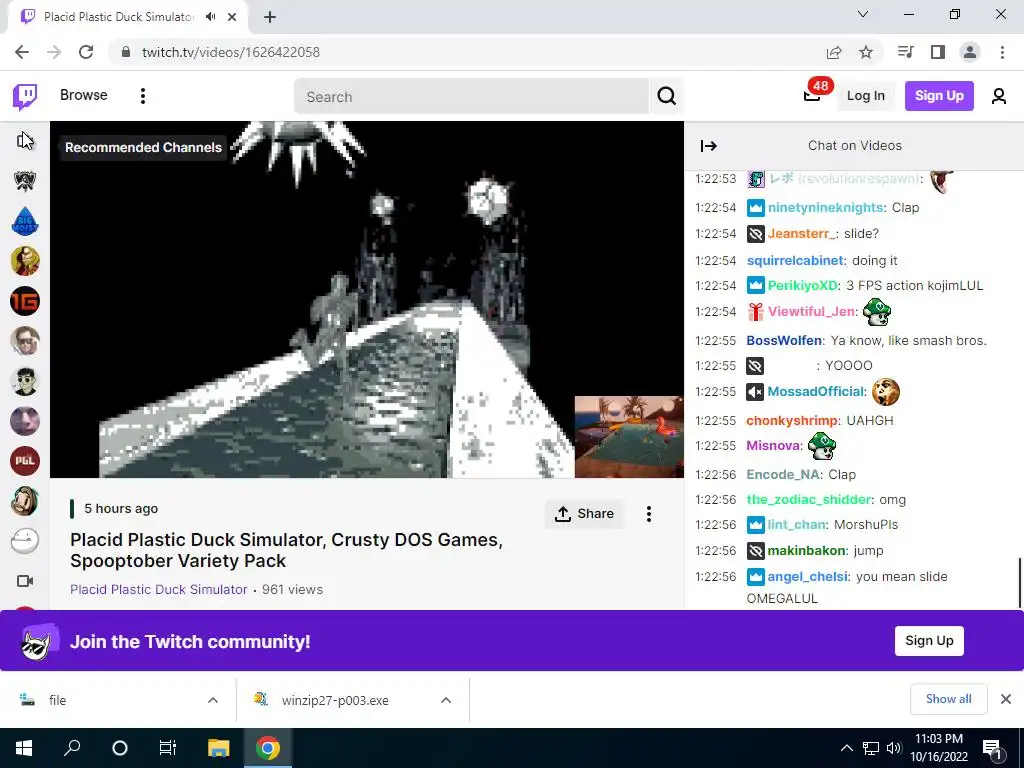The width and height of the screenshot is (1024, 768).
Task: Open lint_chan chat username
Action: [797, 524]
